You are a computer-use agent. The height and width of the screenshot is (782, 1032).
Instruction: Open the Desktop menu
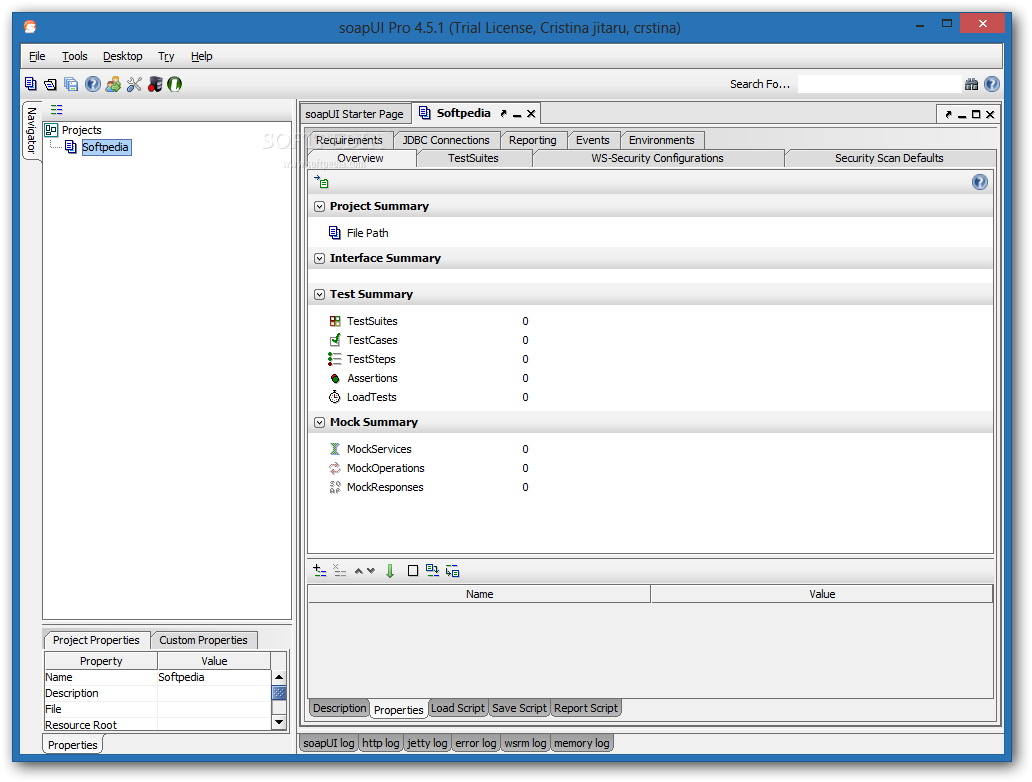[122, 56]
